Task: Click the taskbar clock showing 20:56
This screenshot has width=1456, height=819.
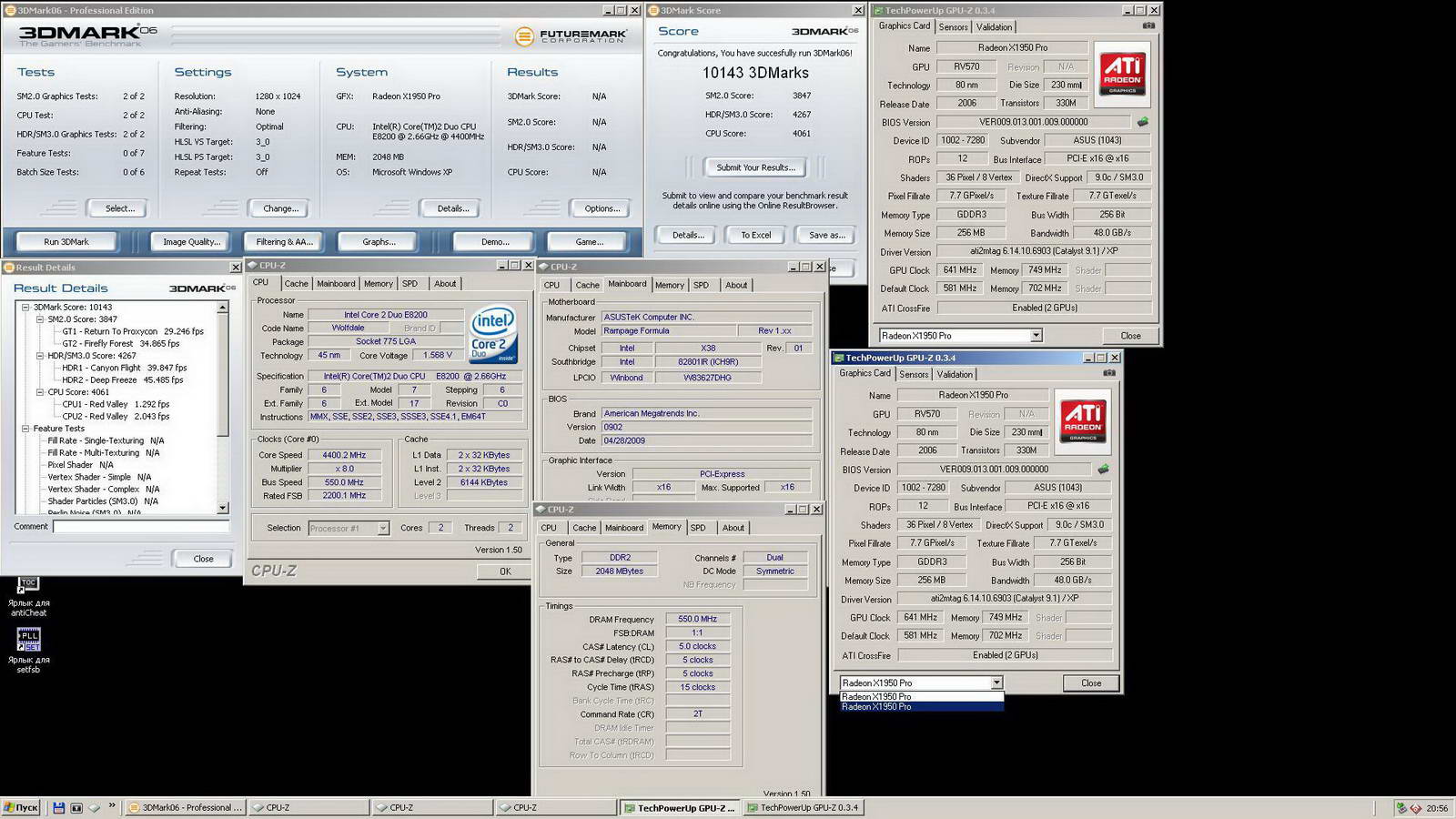Action: tap(1437, 808)
